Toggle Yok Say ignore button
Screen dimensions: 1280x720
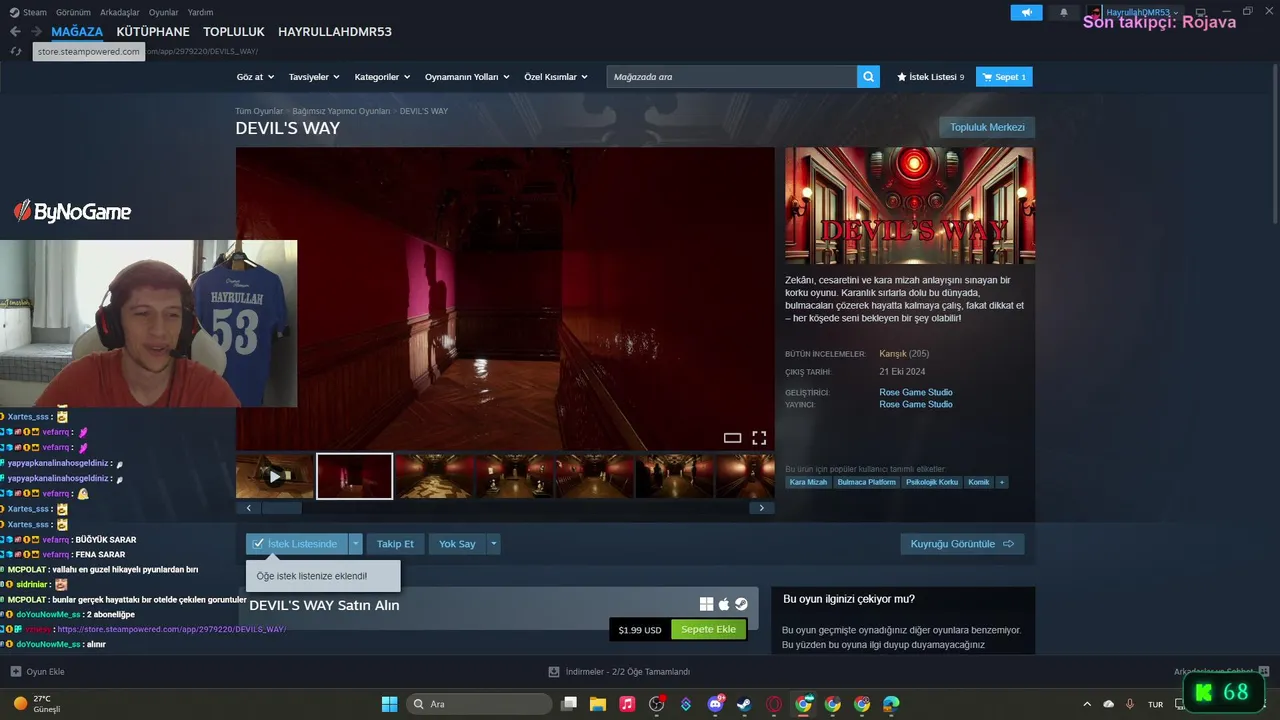[457, 544]
